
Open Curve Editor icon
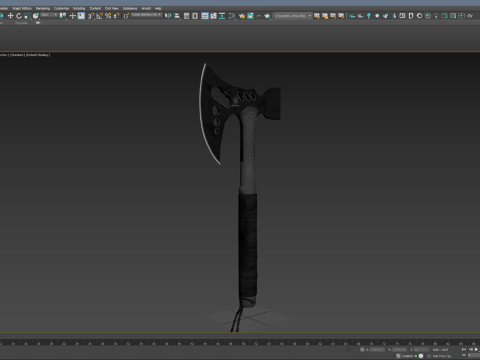(x=213, y=16)
